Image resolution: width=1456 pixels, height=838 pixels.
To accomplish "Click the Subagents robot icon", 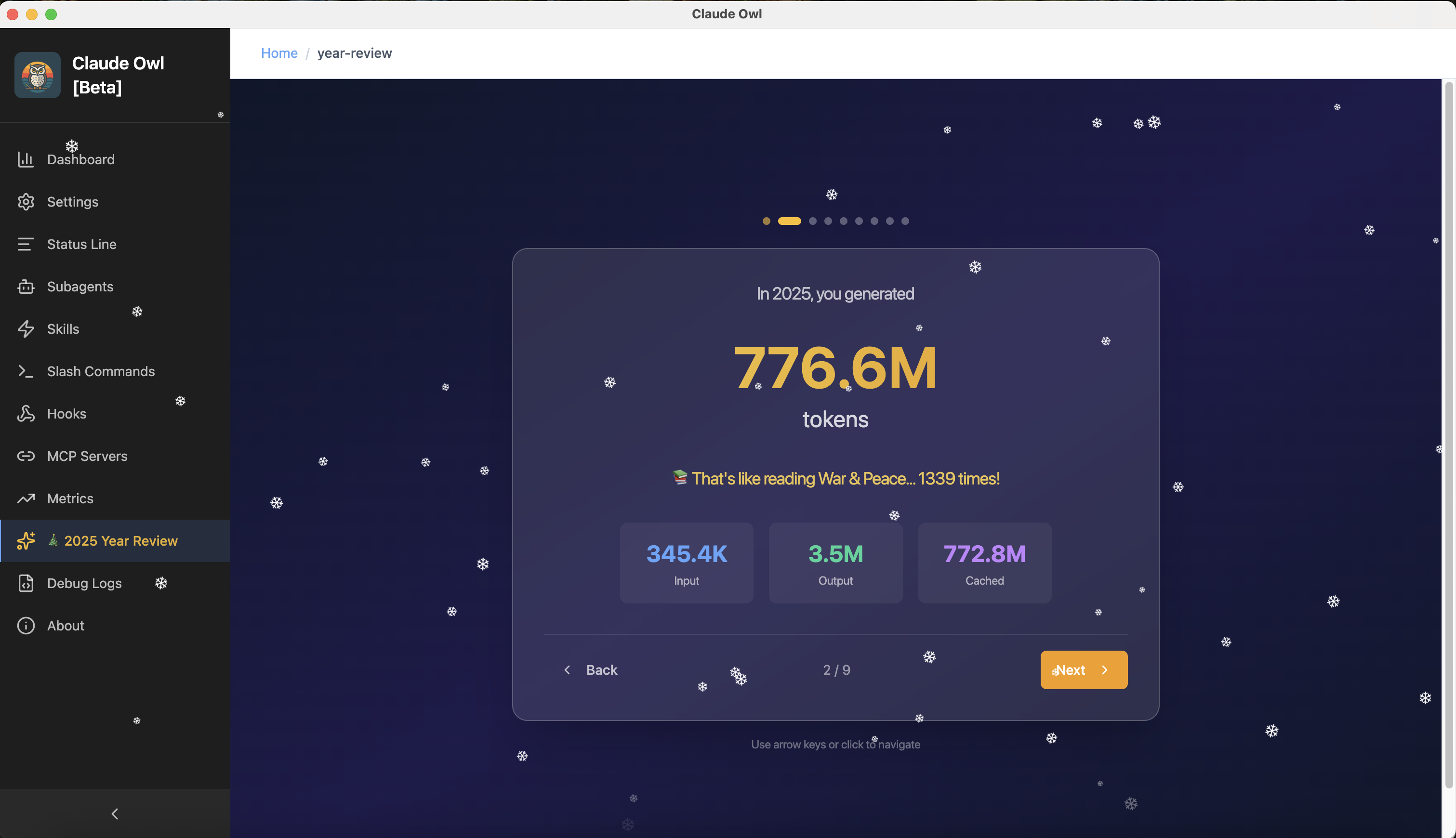I will coord(26,287).
